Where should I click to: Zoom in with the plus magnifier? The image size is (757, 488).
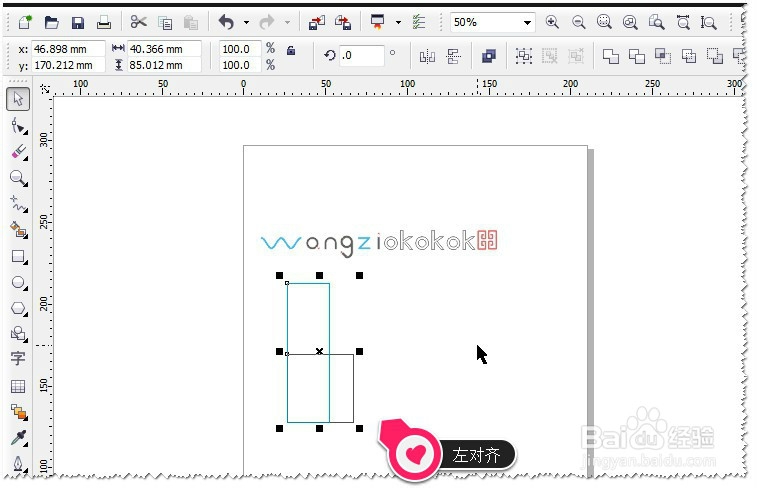[x=552, y=22]
